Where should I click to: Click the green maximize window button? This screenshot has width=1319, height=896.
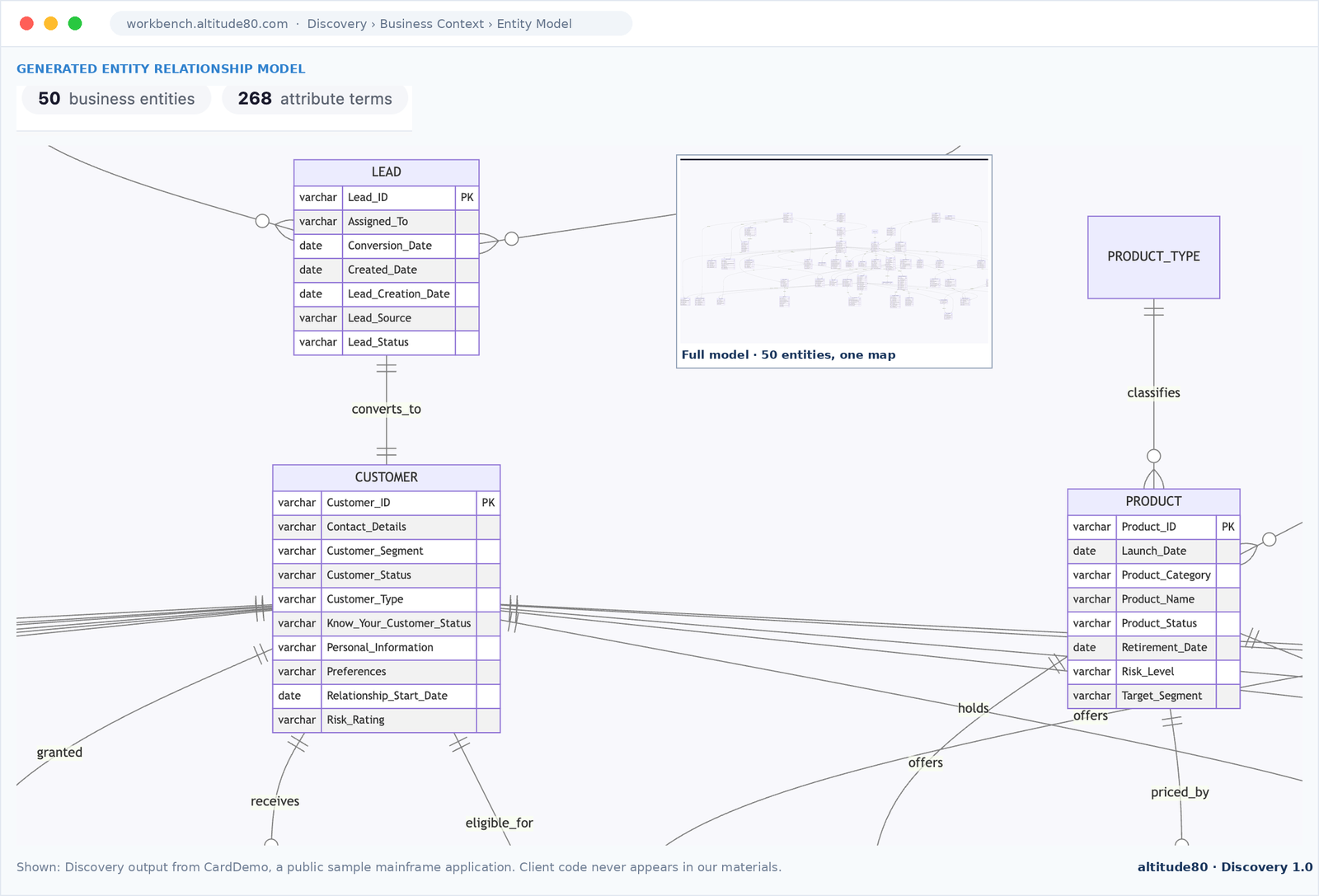tap(75, 23)
